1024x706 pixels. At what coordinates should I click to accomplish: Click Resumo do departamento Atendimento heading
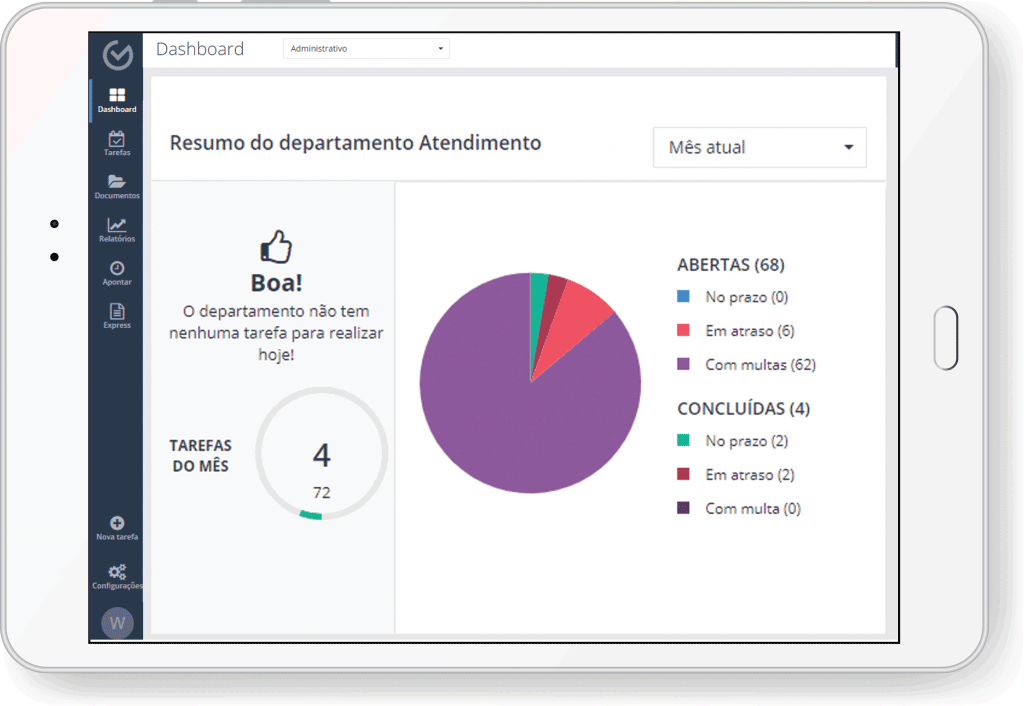pyautogui.click(x=355, y=143)
